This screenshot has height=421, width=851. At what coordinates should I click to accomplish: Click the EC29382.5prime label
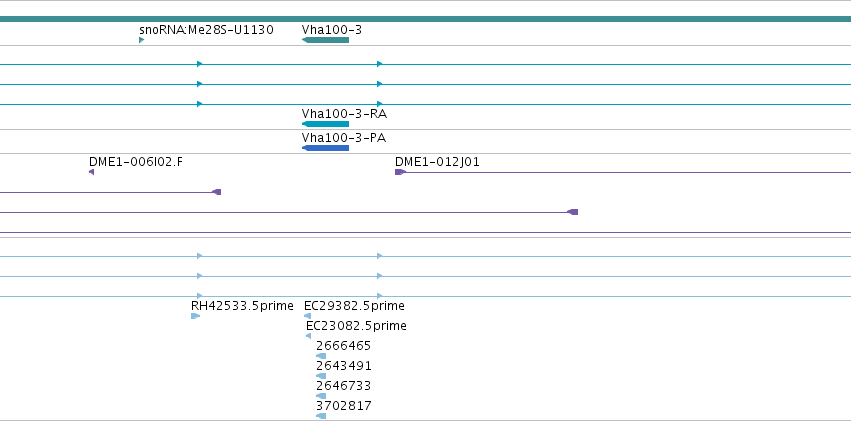[354, 306]
